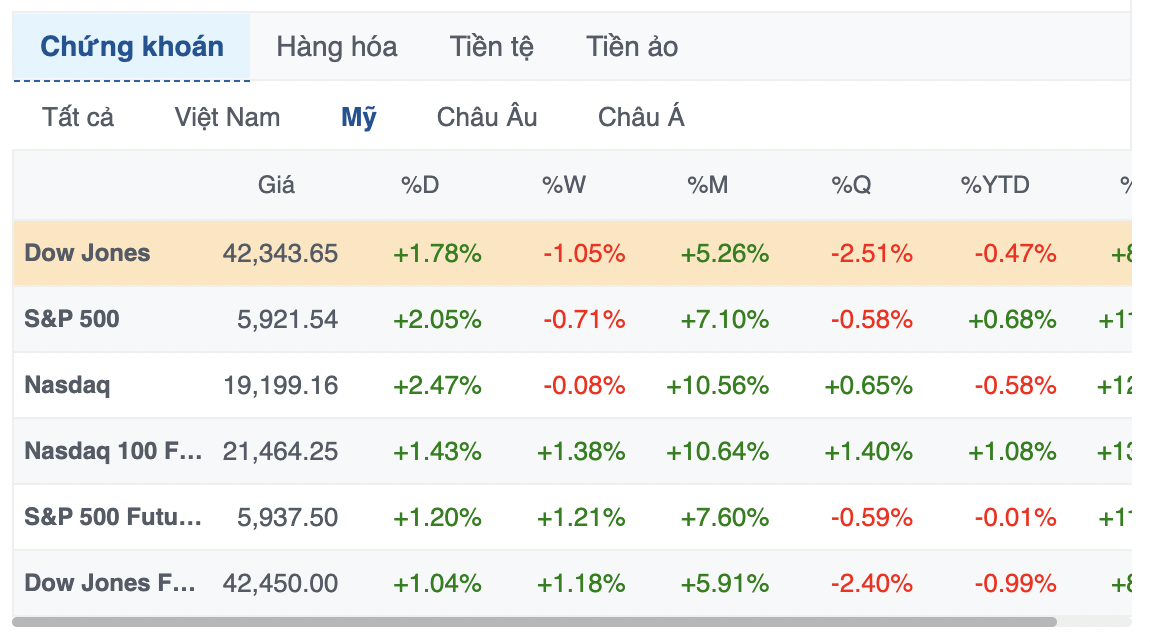The width and height of the screenshot is (1150, 642).
Task: Click the horizontal scrollbar below the table
Action: [x=534, y=622]
